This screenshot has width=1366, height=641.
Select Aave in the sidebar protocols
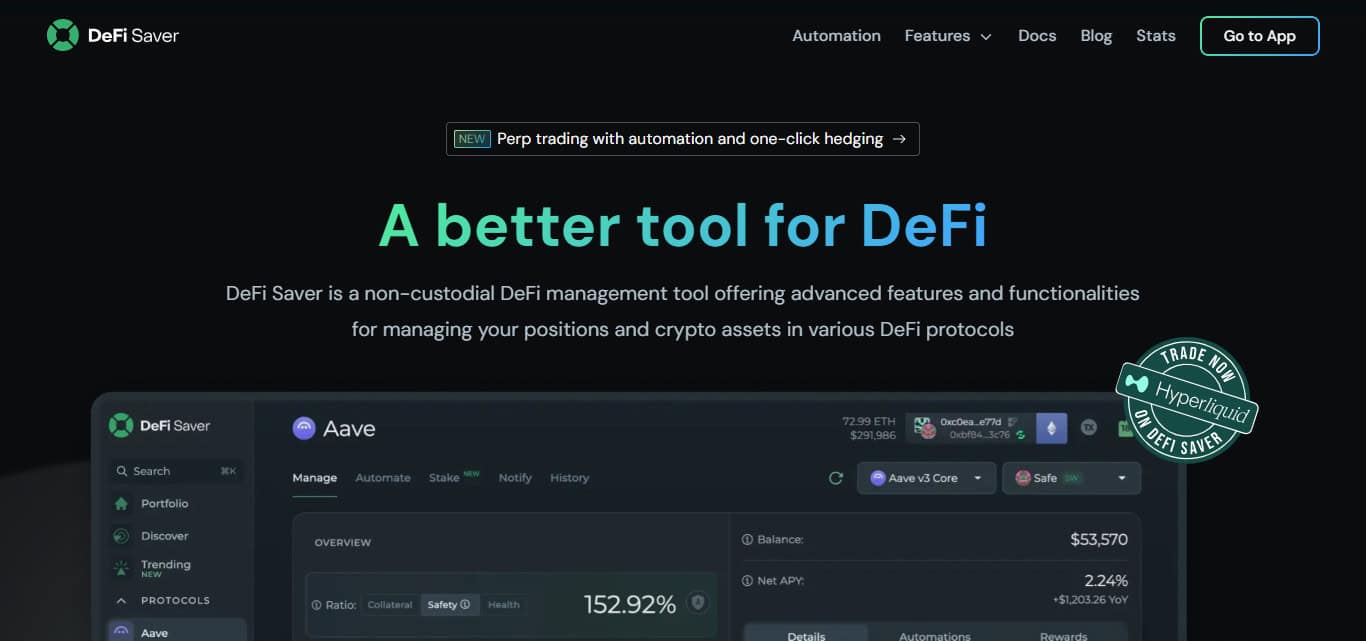point(176,630)
